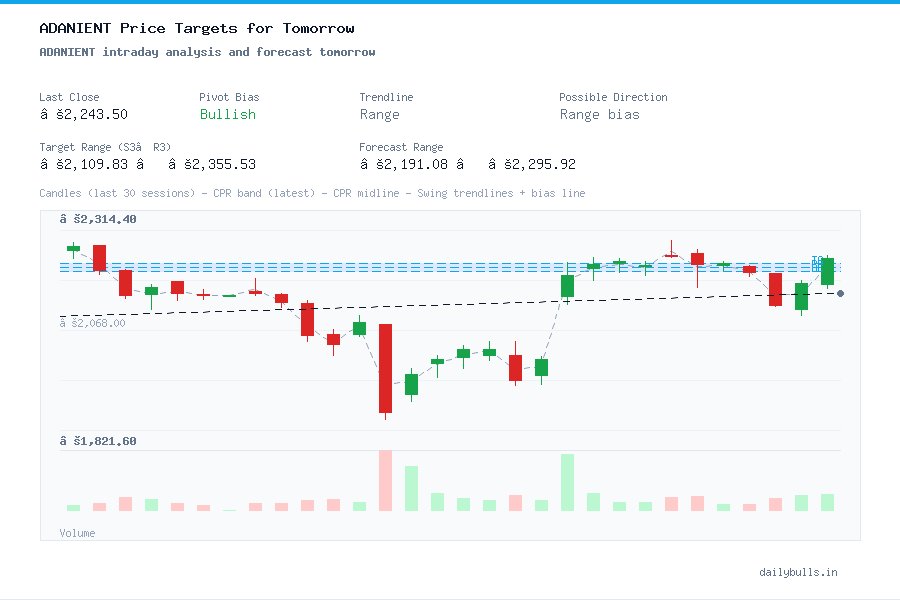Expand the Forecast Range details
Image resolution: width=900 pixels, height=600 pixels.
401,147
